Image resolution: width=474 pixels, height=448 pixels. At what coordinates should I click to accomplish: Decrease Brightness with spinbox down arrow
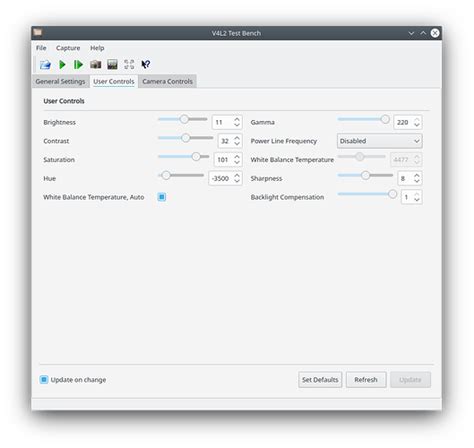[x=237, y=125]
